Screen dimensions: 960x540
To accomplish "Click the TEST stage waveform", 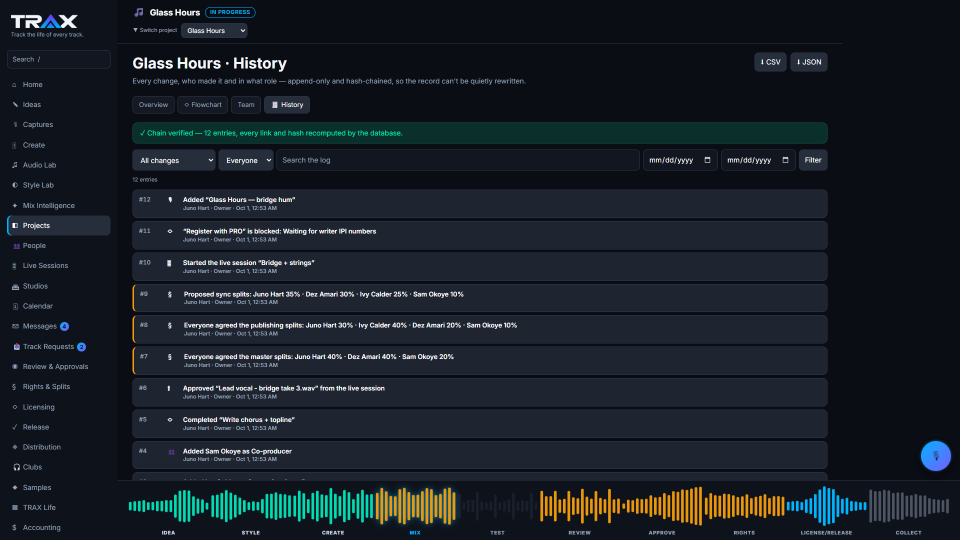I will 497,507.
